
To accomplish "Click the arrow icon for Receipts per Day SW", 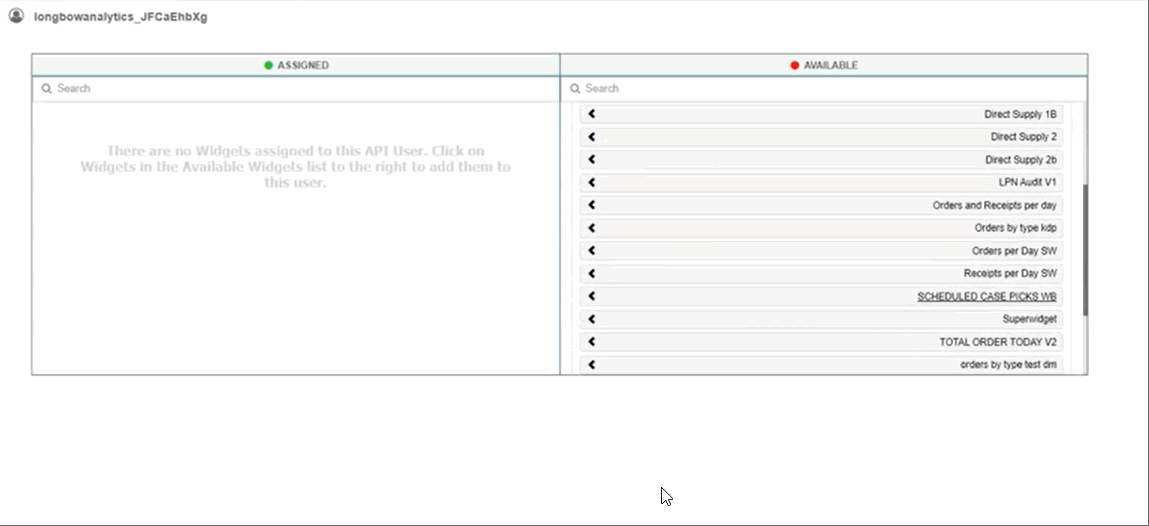I will click(591, 273).
